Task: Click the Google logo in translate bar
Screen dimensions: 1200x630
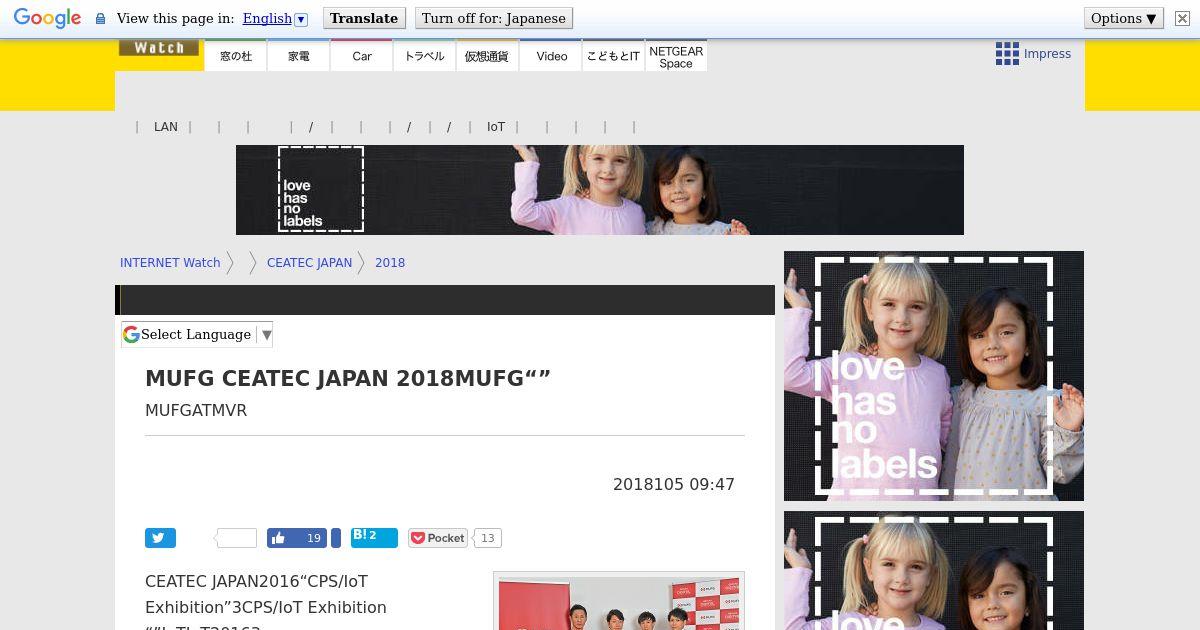Action: 47,18
